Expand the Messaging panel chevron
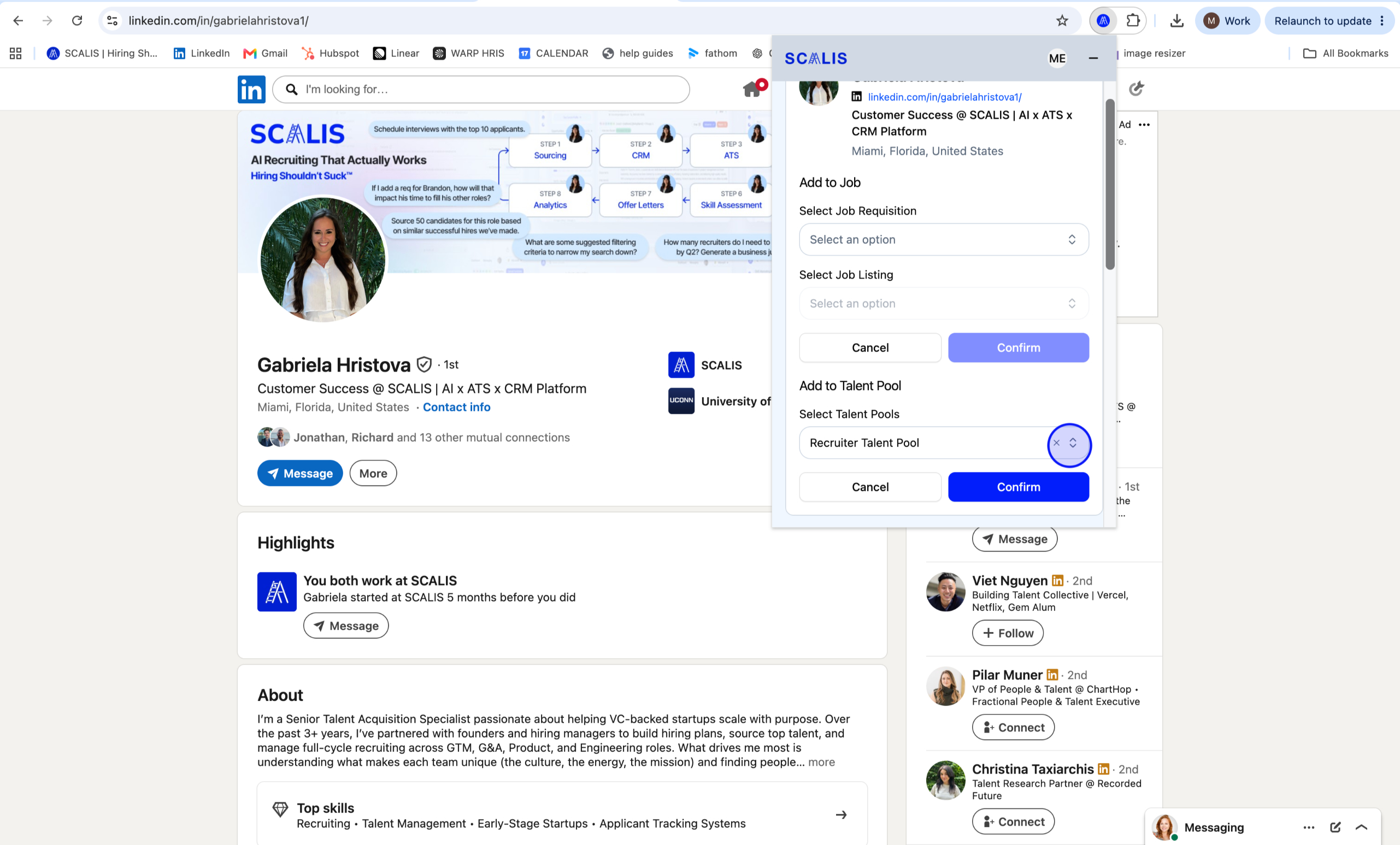 coord(1361,828)
